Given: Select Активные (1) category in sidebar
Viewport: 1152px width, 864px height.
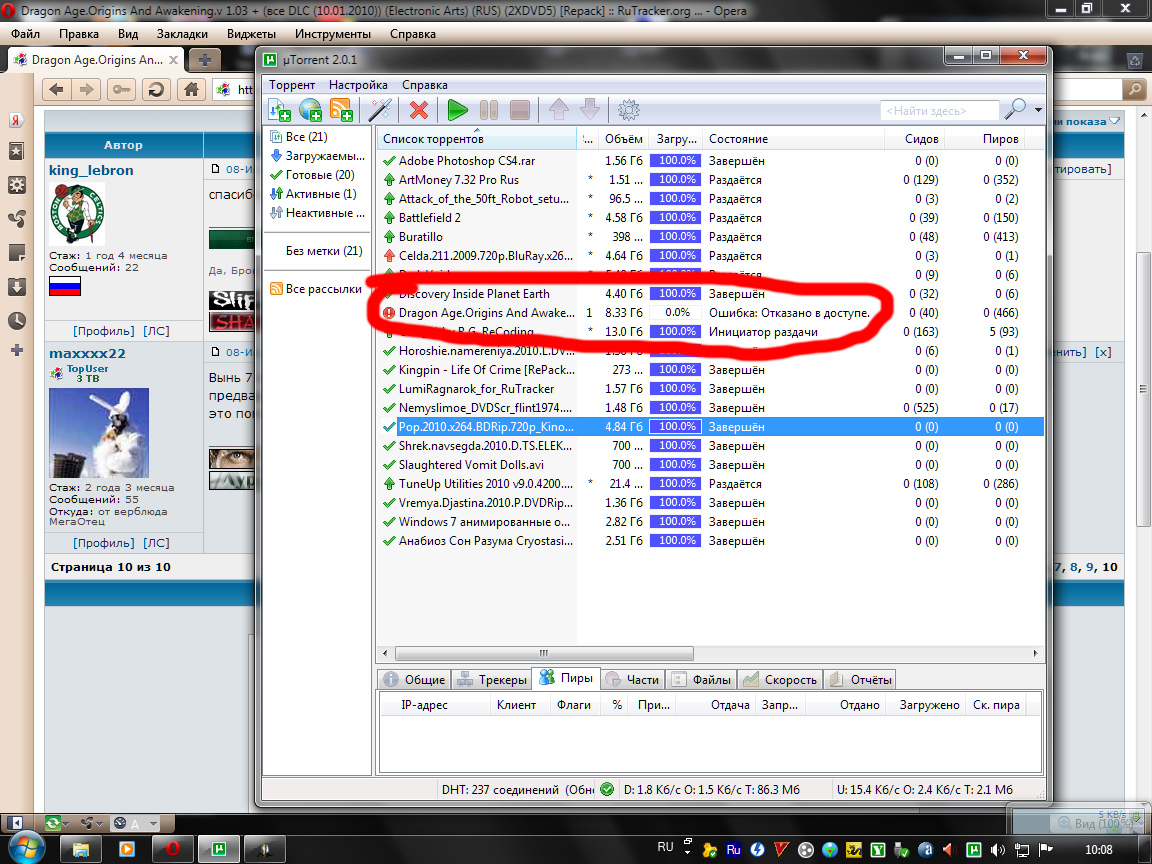Looking at the screenshot, I should 313,194.
